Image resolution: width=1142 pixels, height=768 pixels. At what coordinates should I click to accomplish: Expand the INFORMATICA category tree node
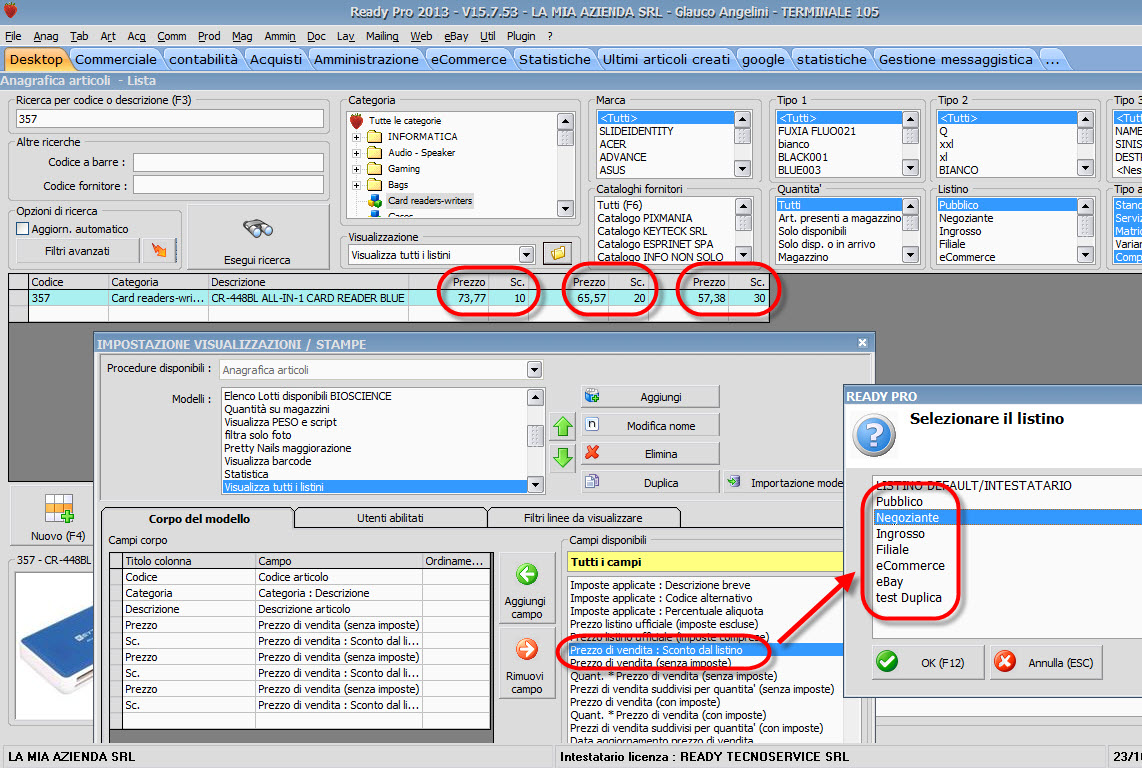pyautogui.click(x=356, y=137)
